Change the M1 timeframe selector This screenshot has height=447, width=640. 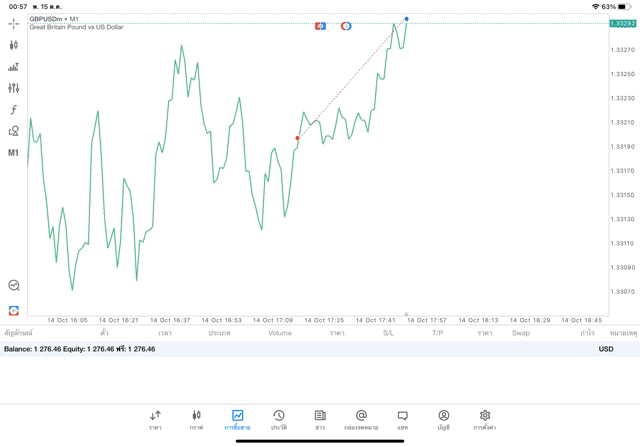pyautogui.click(x=13, y=153)
